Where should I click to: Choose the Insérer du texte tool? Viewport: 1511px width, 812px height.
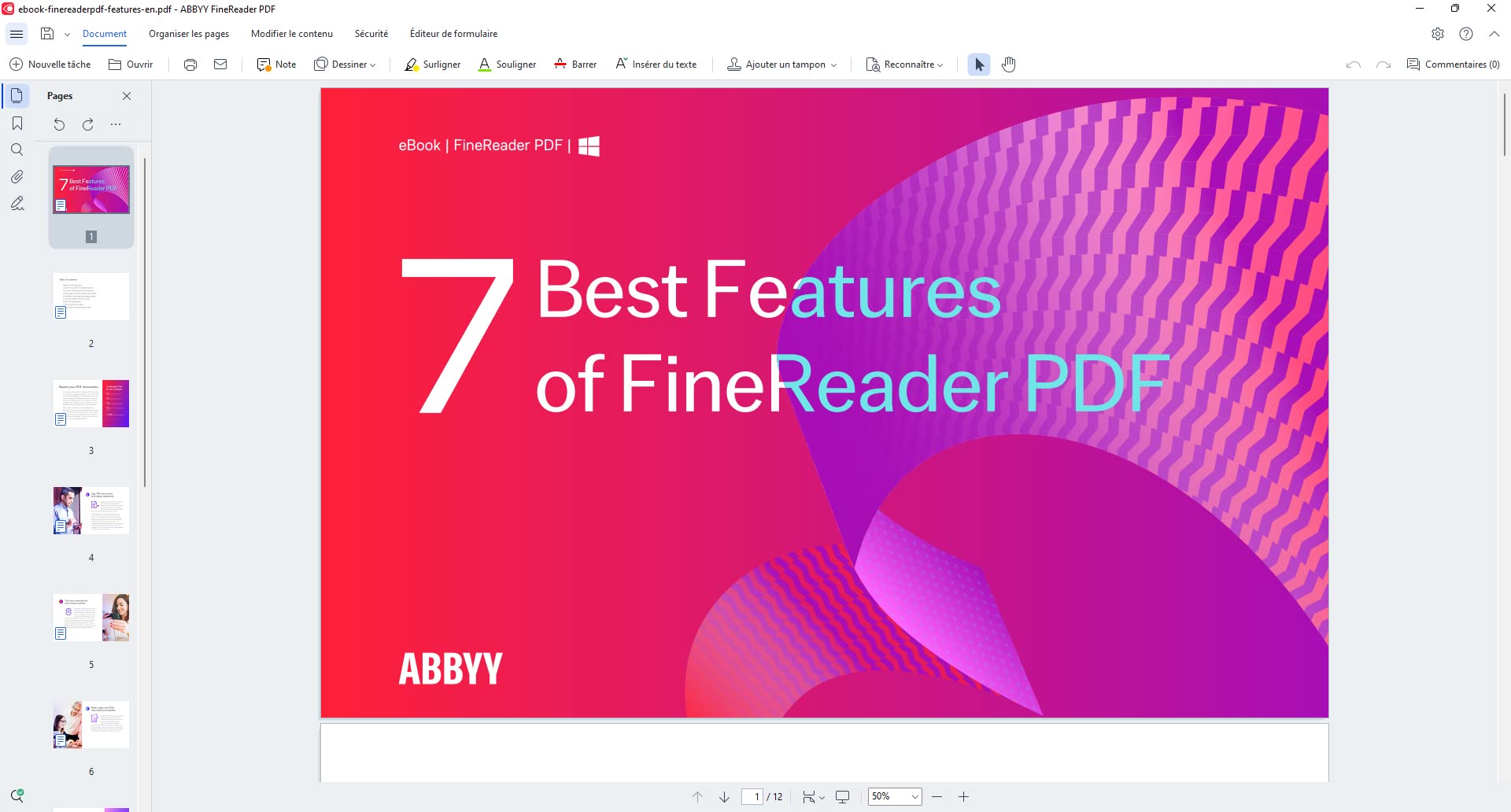(656, 65)
